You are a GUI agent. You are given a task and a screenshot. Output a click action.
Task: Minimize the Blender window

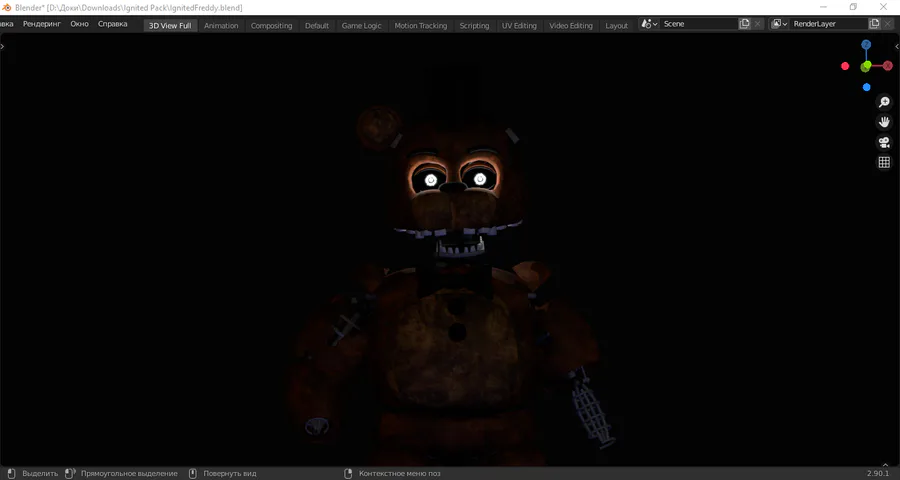824,7
